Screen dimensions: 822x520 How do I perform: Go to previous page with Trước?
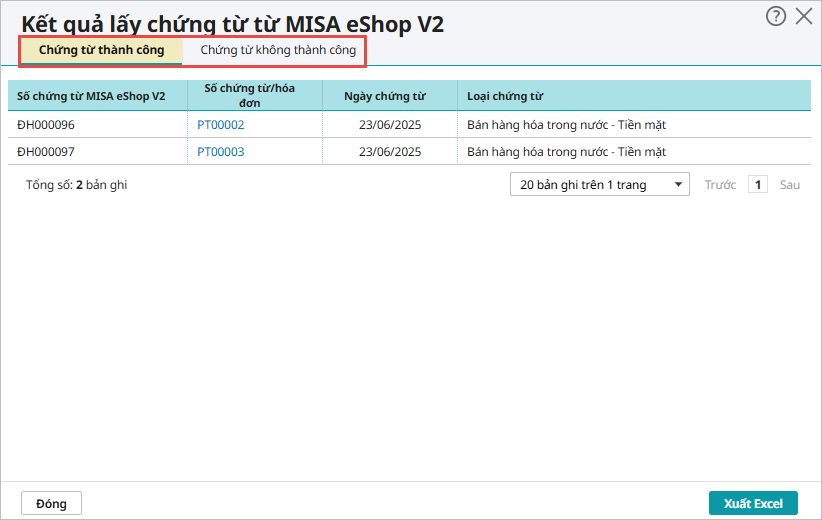[x=720, y=185]
